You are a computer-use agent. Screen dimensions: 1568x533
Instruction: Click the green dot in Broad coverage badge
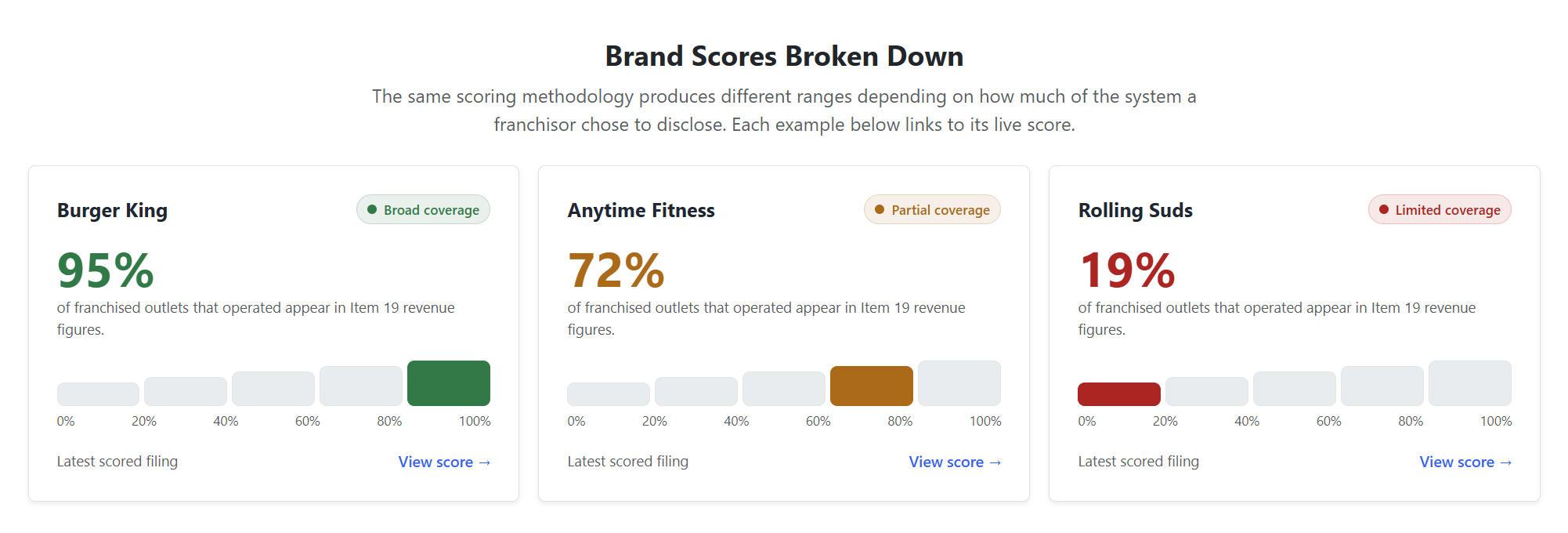(372, 210)
